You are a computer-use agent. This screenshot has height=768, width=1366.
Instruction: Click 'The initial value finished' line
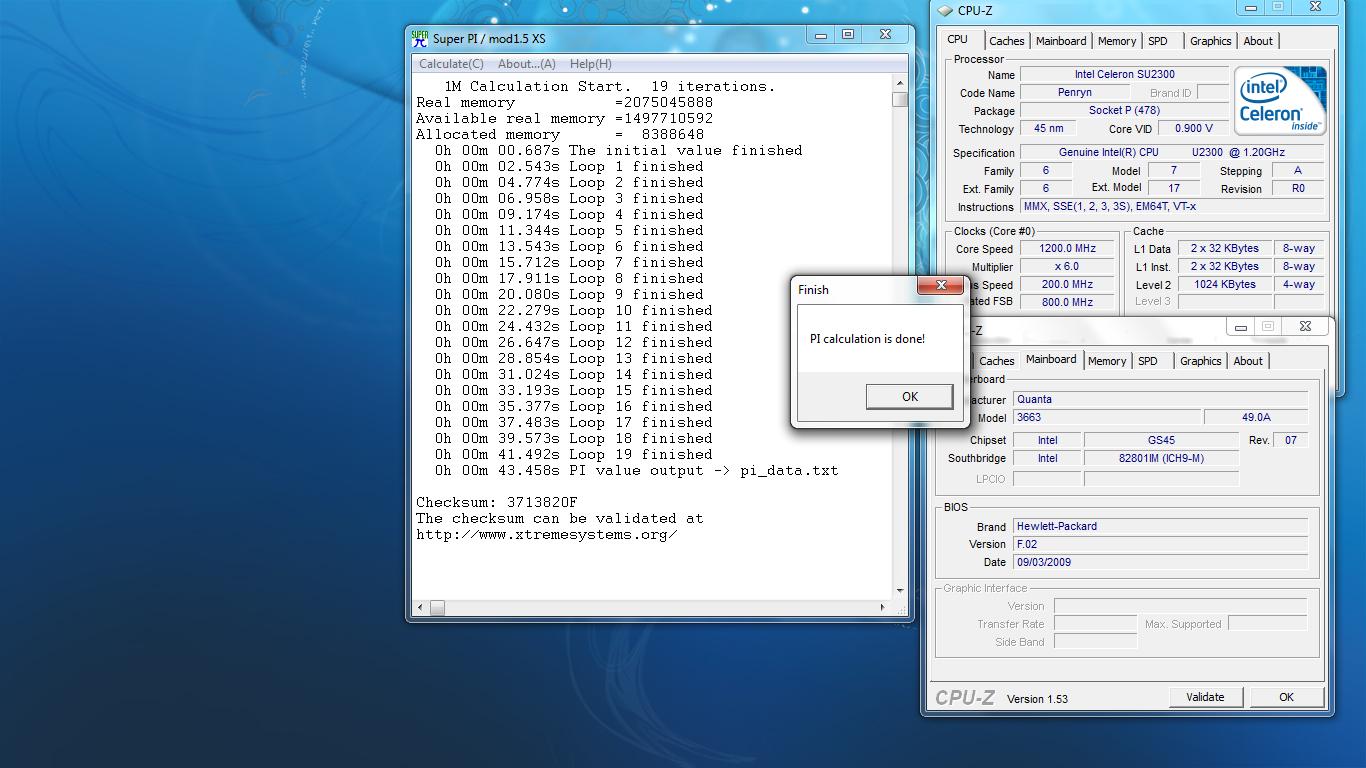tap(618, 150)
